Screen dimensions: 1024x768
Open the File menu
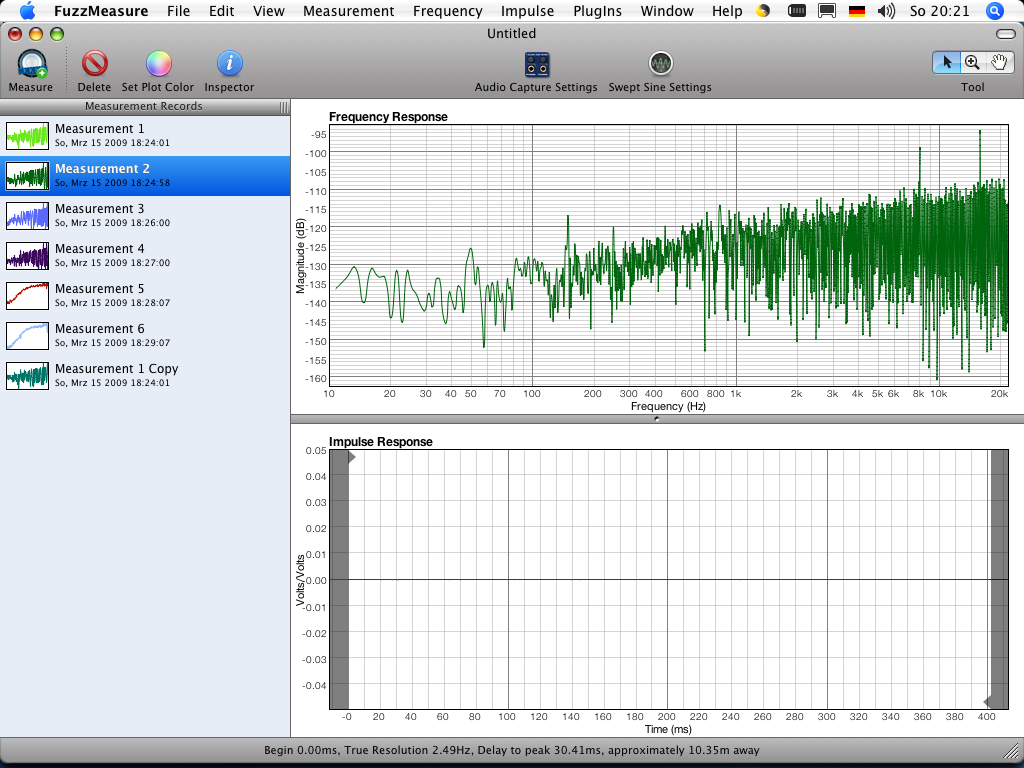click(178, 11)
